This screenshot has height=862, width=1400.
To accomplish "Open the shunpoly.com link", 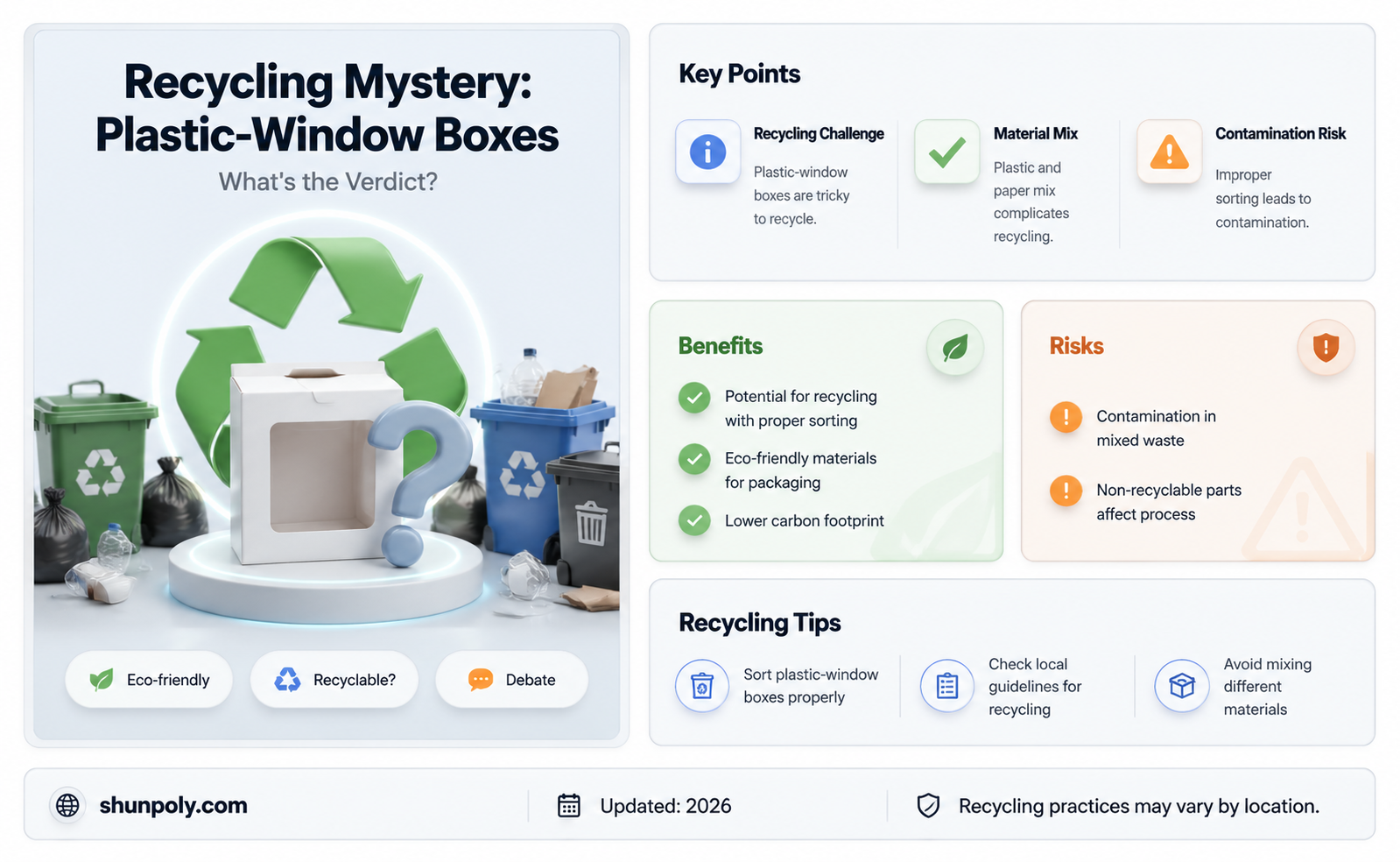I will pyautogui.click(x=173, y=805).
